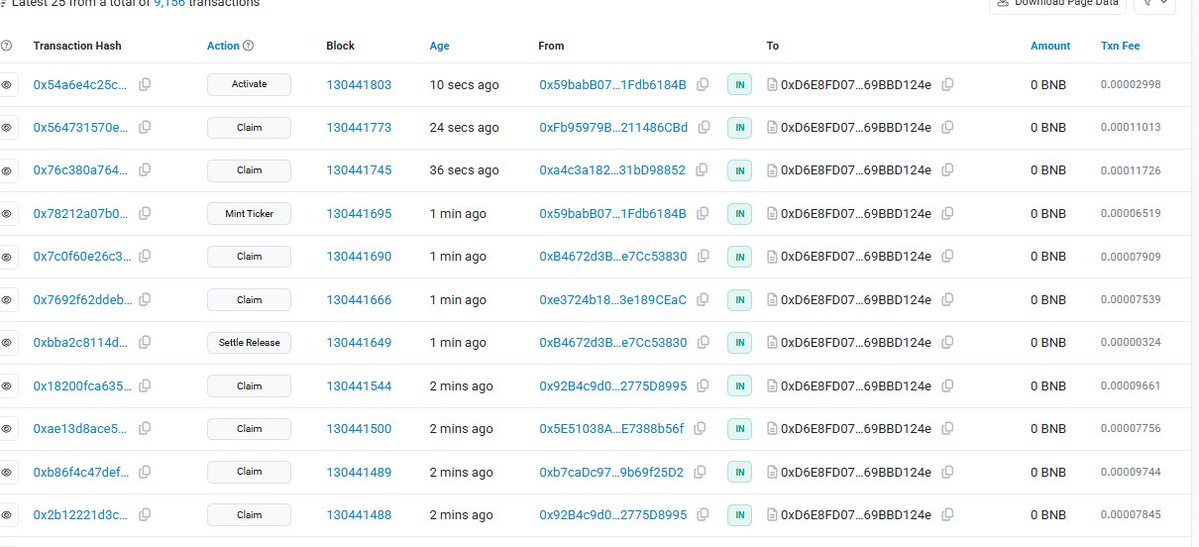This screenshot has width=1199, height=547.
Task: Preview transaction 0xae13d8ace5 with eye icon
Action: point(7,428)
